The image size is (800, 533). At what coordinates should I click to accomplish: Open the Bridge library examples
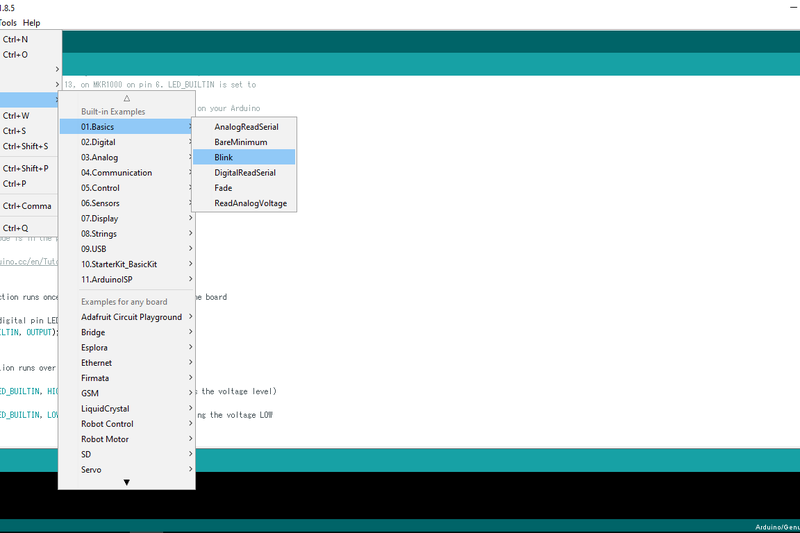click(127, 332)
